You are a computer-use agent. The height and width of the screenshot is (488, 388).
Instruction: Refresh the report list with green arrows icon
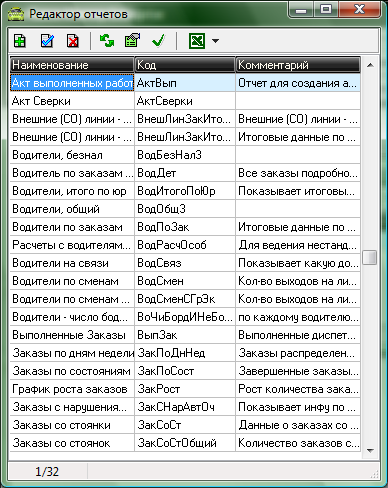(x=107, y=41)
